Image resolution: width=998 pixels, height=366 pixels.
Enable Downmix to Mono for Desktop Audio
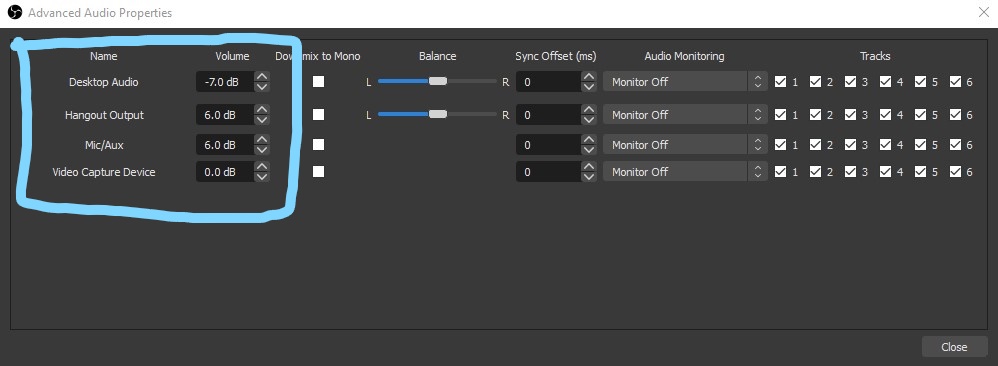click(318, 81)
